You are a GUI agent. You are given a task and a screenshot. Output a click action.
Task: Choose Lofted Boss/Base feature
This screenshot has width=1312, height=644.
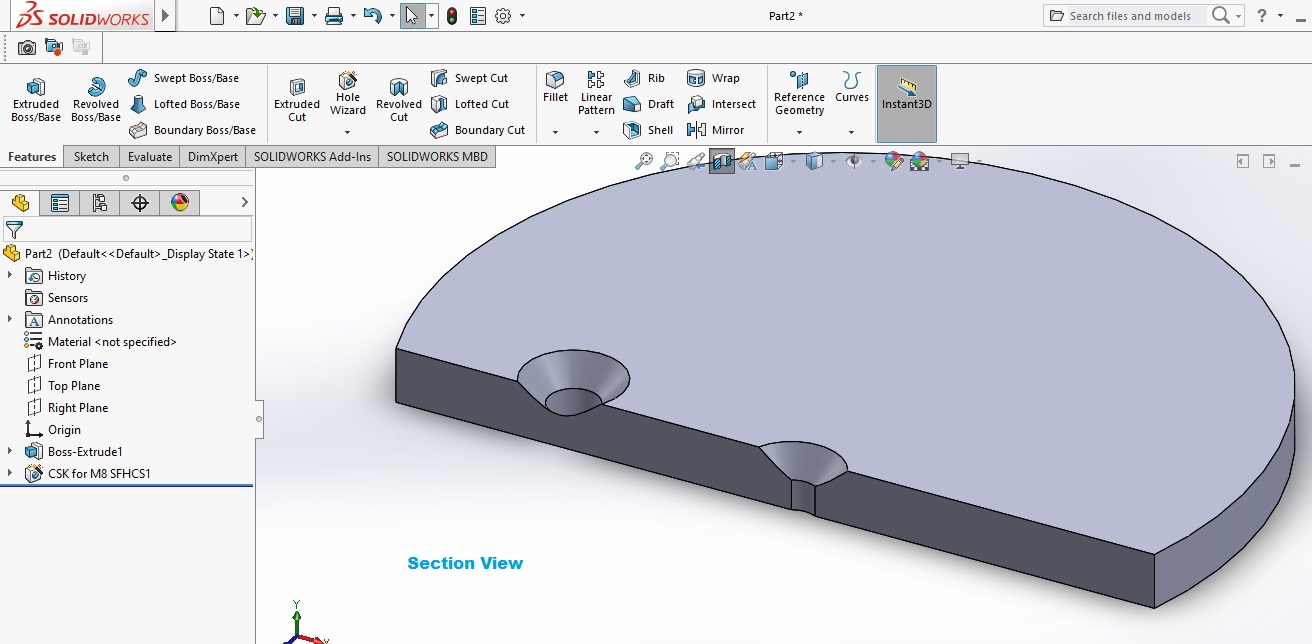tap(185, 104)
